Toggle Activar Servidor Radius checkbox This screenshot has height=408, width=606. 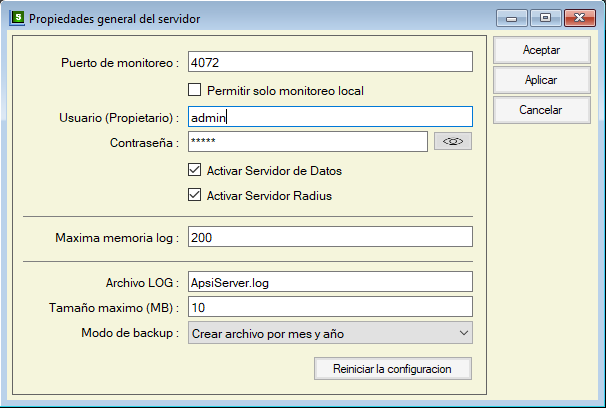coord(195,195)
